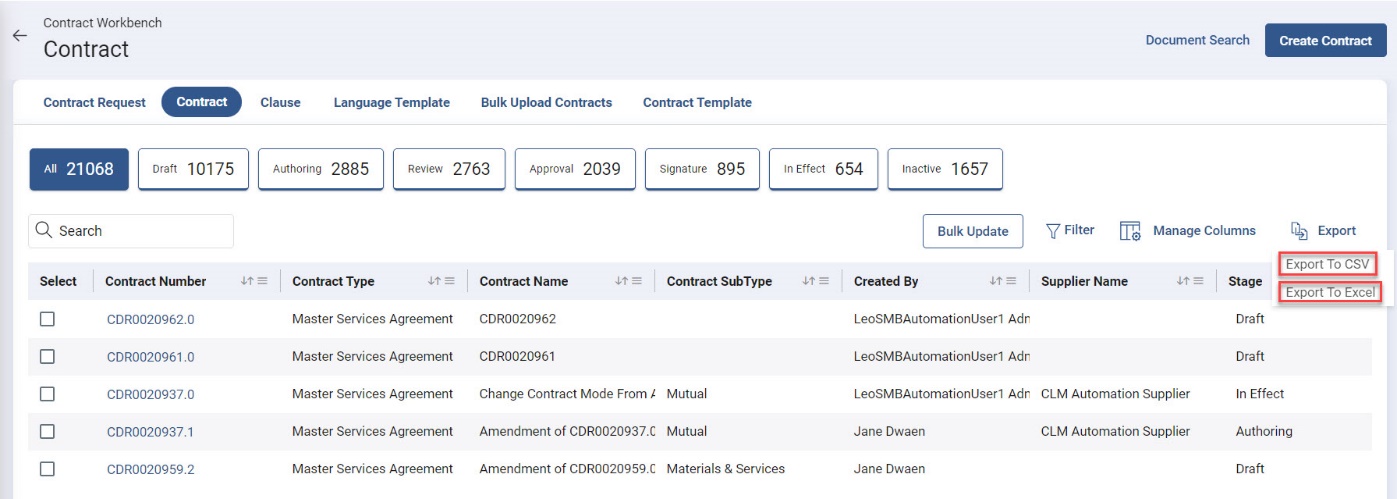The height and width of the screenshot is (499, 1397).
Task: Tick the checkbox for CDR0020959.2
Action: click(x=47, y=469)
